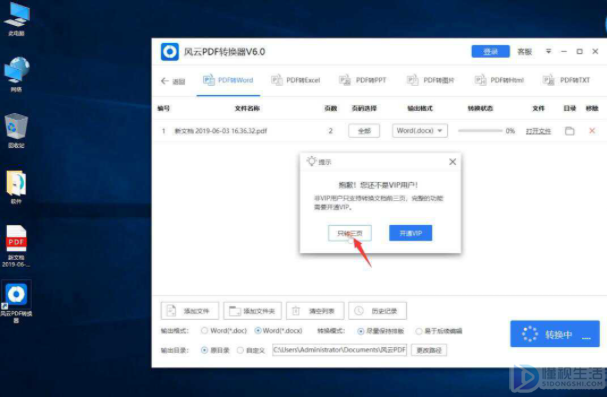Select the 尽量保持排版 conversion mode radio
The width and height of the screenshot is (607, 397).
click(x=361, y=331)
